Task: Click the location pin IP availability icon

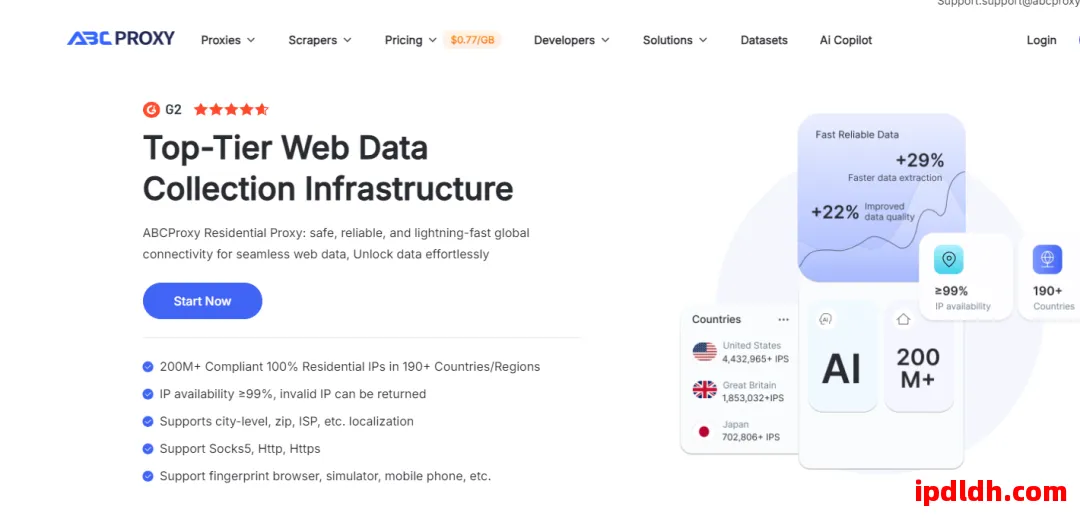Action: pyautogui.click(x=948, y=260)
